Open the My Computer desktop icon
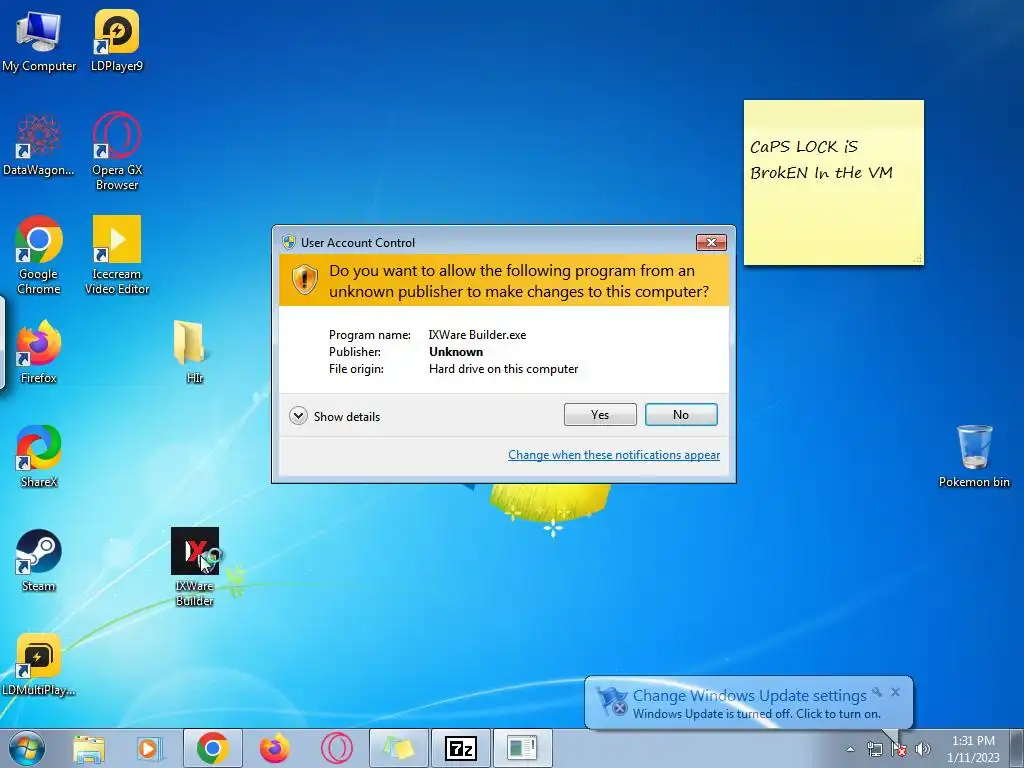This screenshot has height=768, width=1024. point(39,41)
